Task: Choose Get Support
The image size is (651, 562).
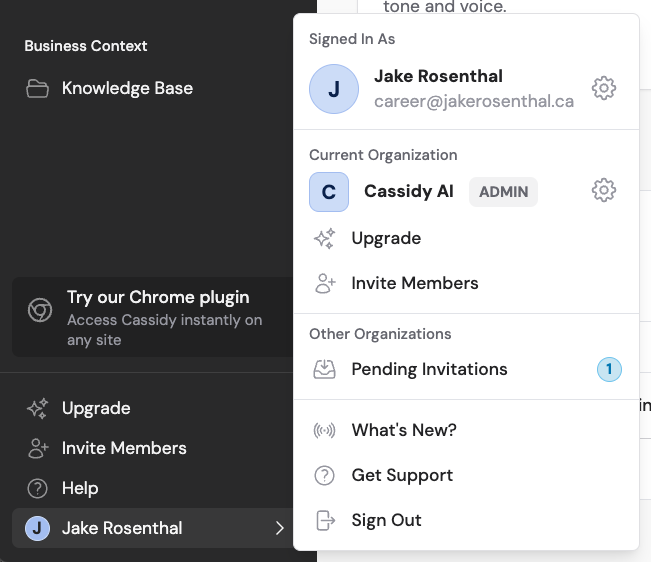Action: pyautogui.click(x=466, y=475)
